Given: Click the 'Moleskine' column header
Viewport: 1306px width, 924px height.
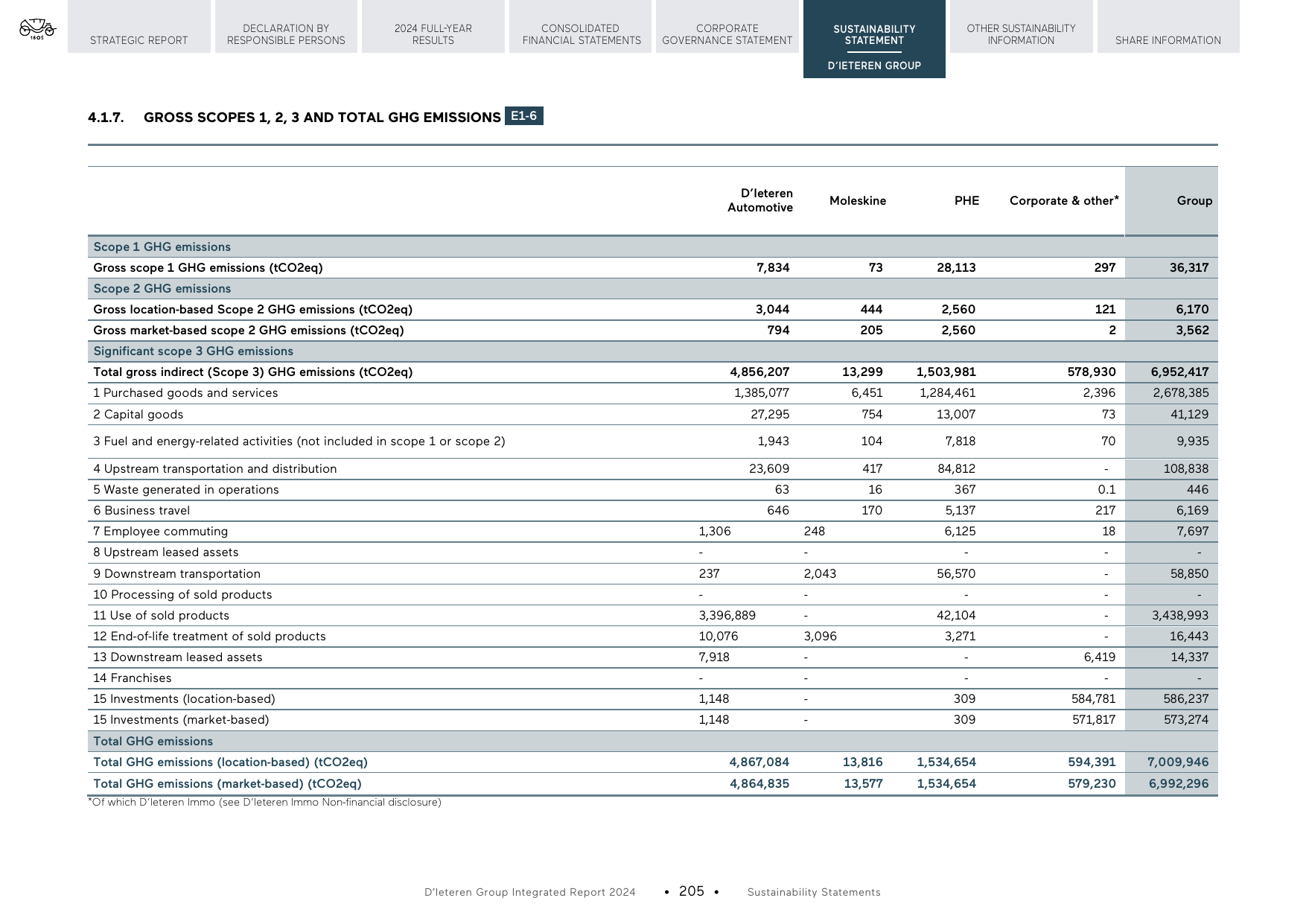Looking at the screenshot, I should click(x=858, y=200).
